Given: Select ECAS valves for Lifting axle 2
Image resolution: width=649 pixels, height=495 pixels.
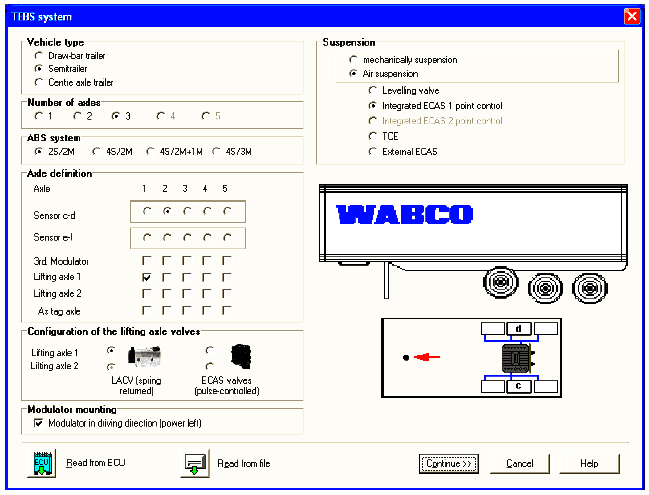Looking at the screenshot, I should pyautogui.click(x=209, y=366).
